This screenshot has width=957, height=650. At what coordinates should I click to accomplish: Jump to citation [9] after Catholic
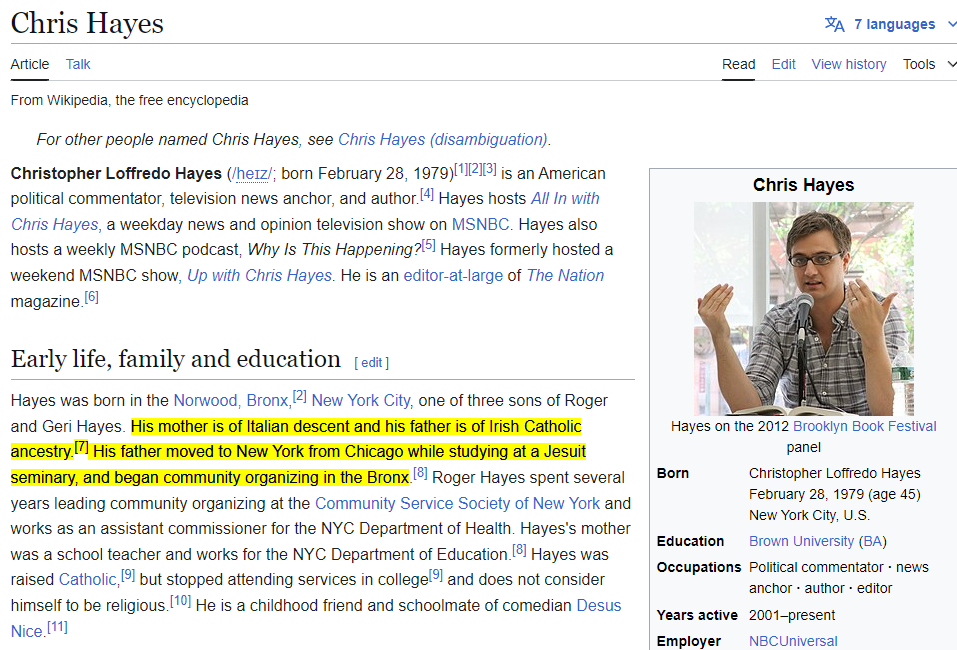point(128,574)
